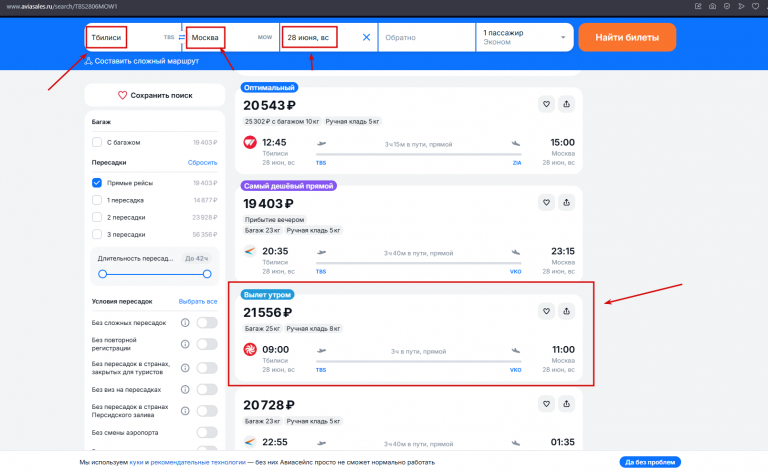
Task: Click the Москва destination field
Action: [231, 37]
